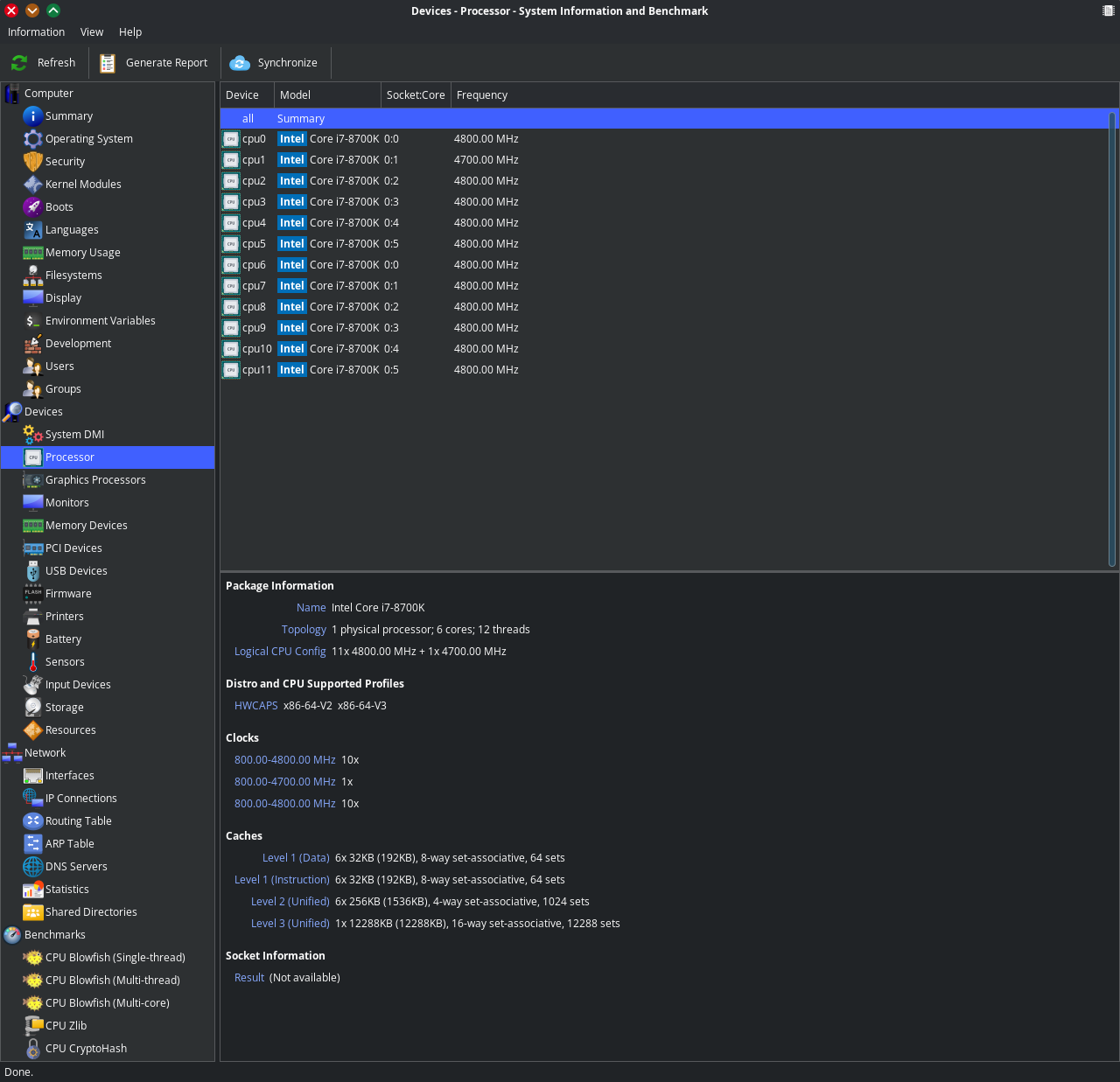
Task: Click the Refresh toolbar icon
Action: point(19,63)
